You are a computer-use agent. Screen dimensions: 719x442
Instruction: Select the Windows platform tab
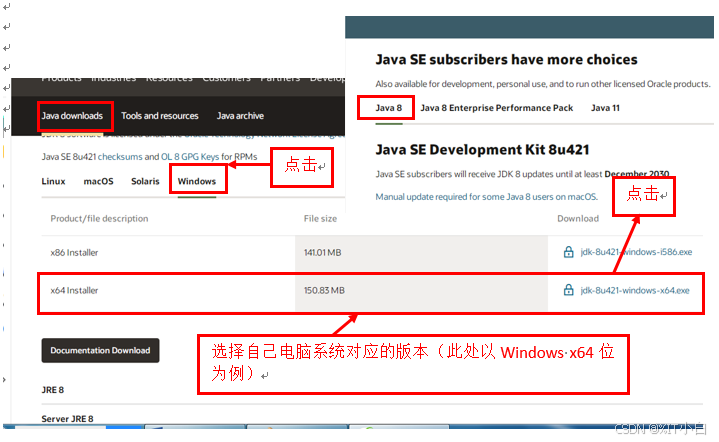[197, 181]
